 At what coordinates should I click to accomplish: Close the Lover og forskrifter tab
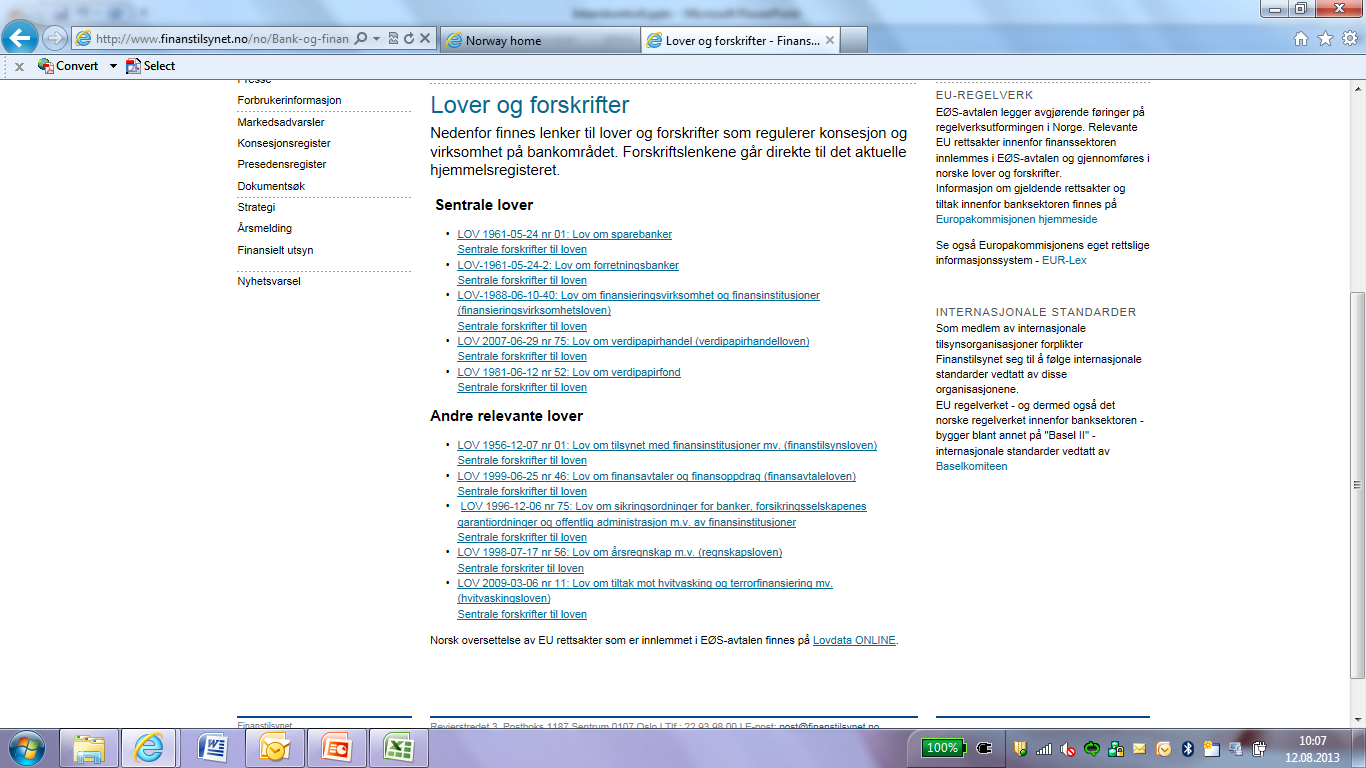830,40
